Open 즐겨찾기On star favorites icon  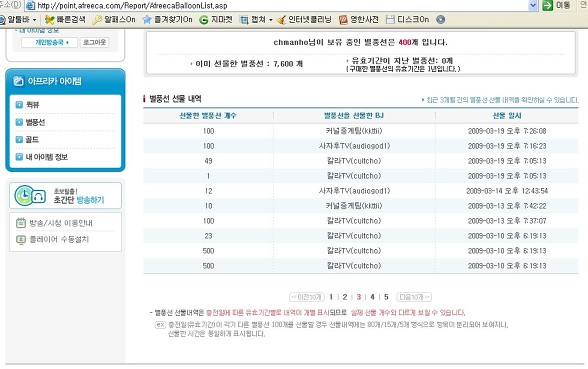[147, 20]
